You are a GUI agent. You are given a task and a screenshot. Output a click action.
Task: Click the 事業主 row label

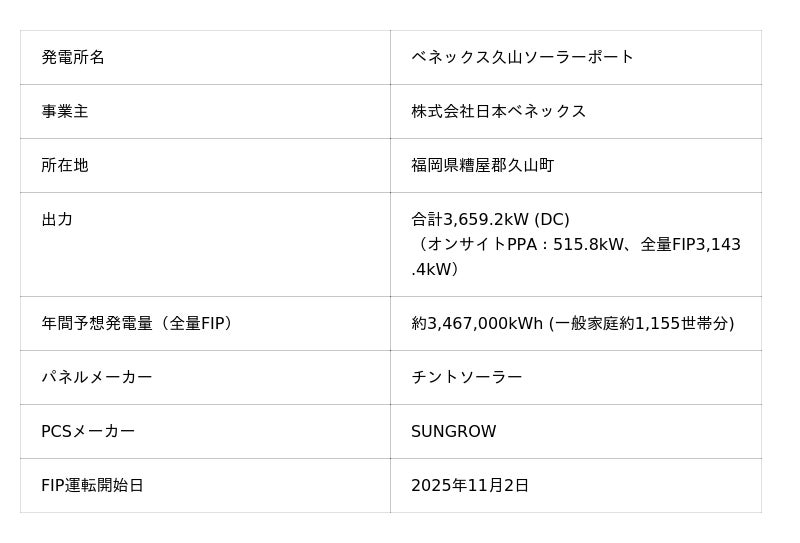click(65, 111)
